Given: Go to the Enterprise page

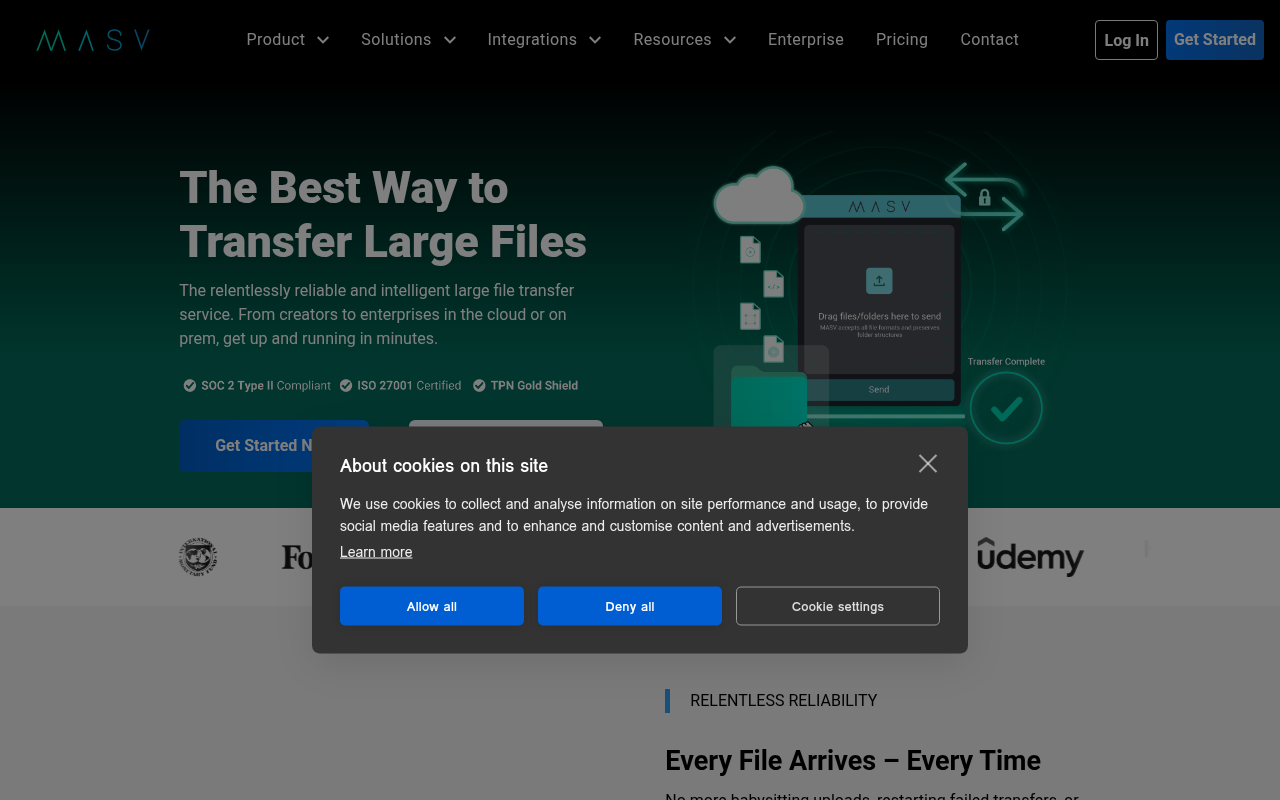Looking at the screenshot, I should click(x=806, y=40).
